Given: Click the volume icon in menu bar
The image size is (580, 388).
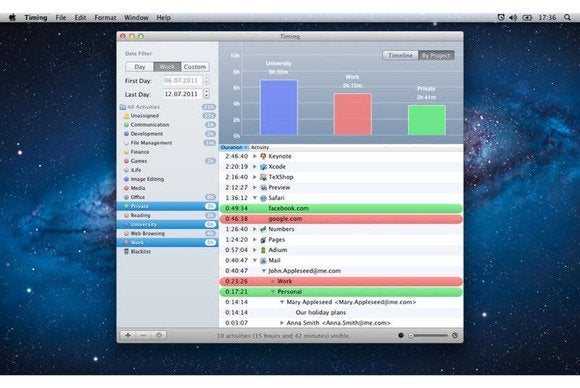Looking at the screenshot, I should [513, 17].
